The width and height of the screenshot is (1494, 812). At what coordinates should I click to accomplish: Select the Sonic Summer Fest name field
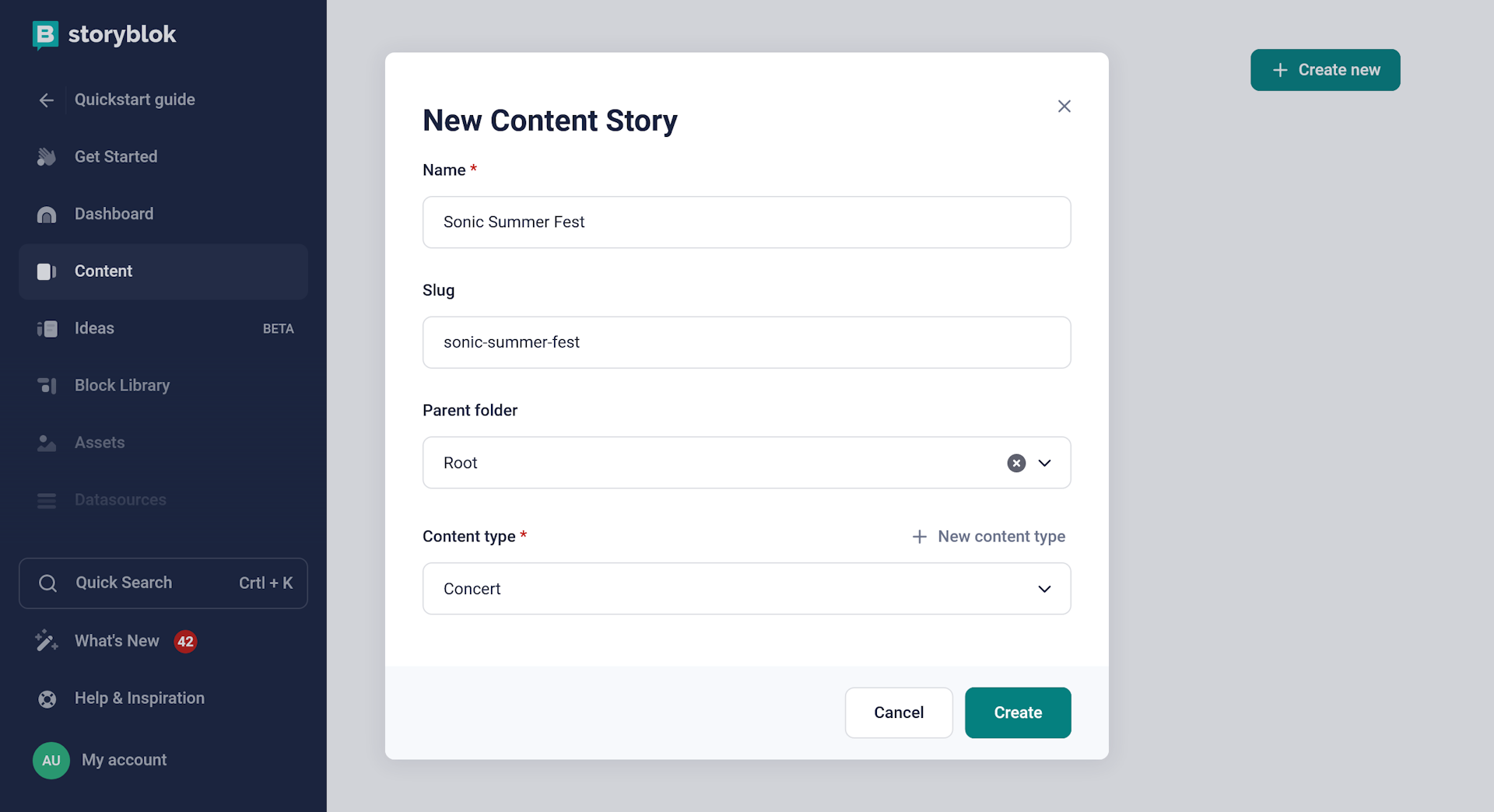[746, 222]
